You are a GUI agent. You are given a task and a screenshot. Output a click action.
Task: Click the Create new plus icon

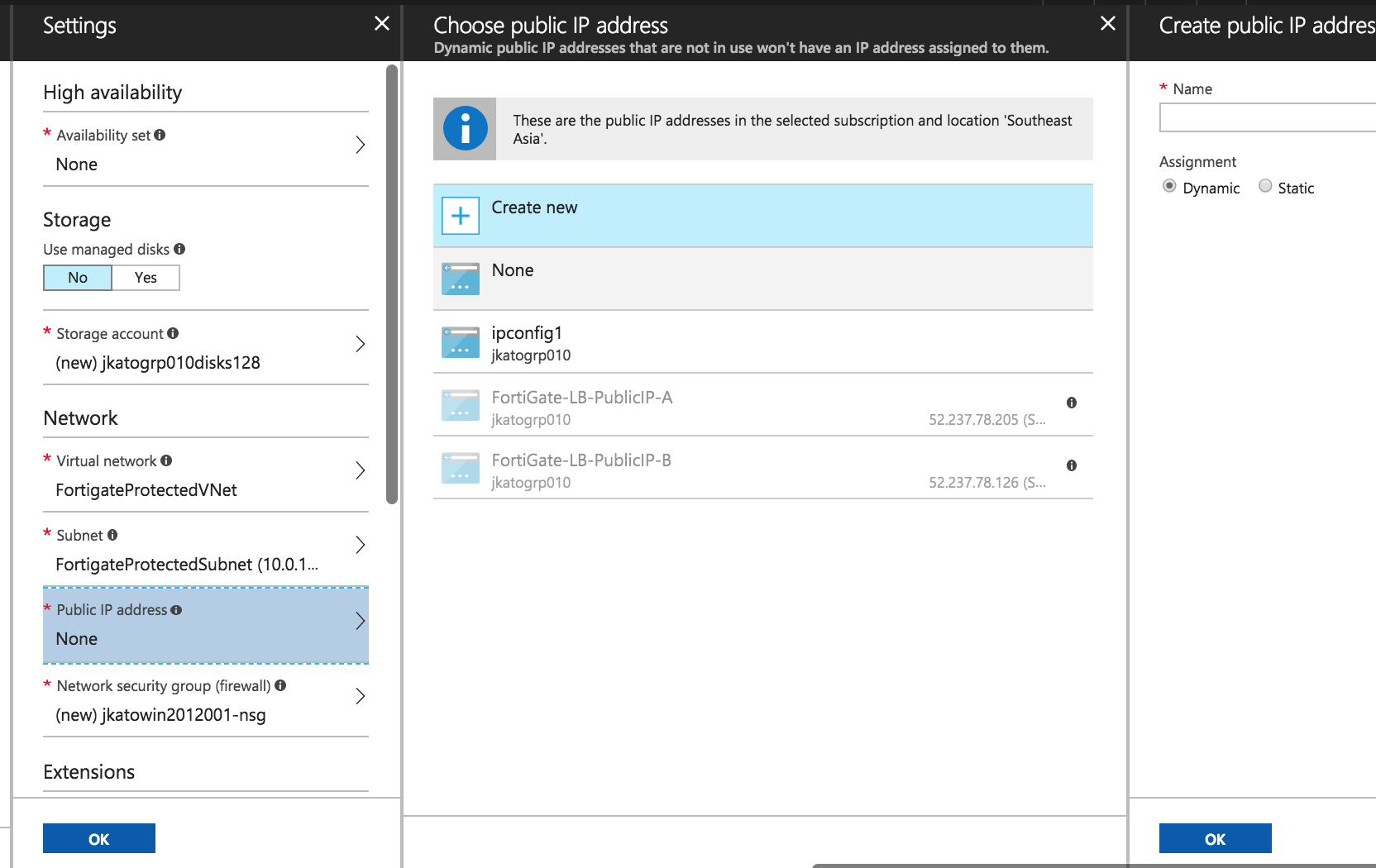coord(460,215)
